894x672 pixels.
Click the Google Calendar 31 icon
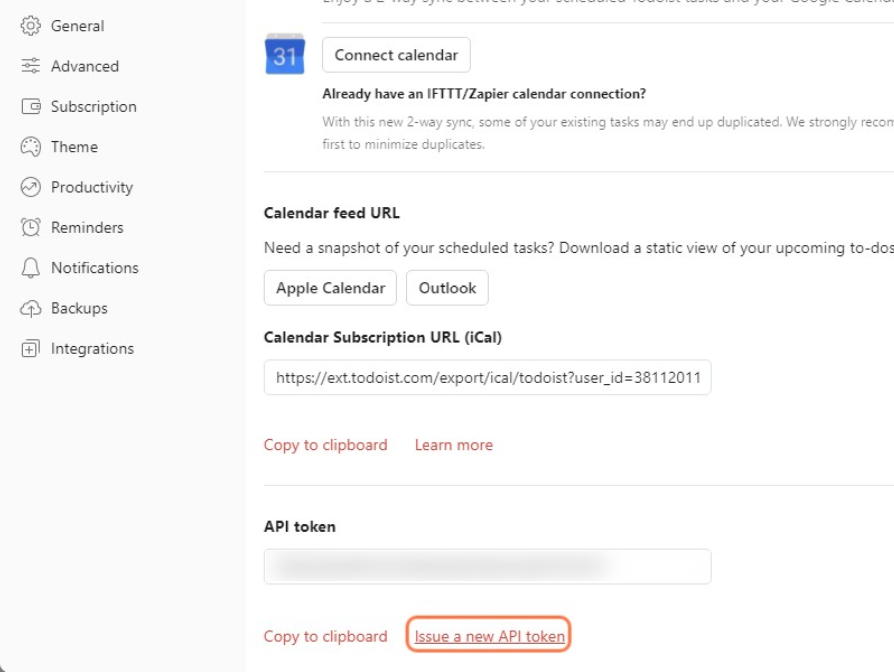tap(285, 54)
